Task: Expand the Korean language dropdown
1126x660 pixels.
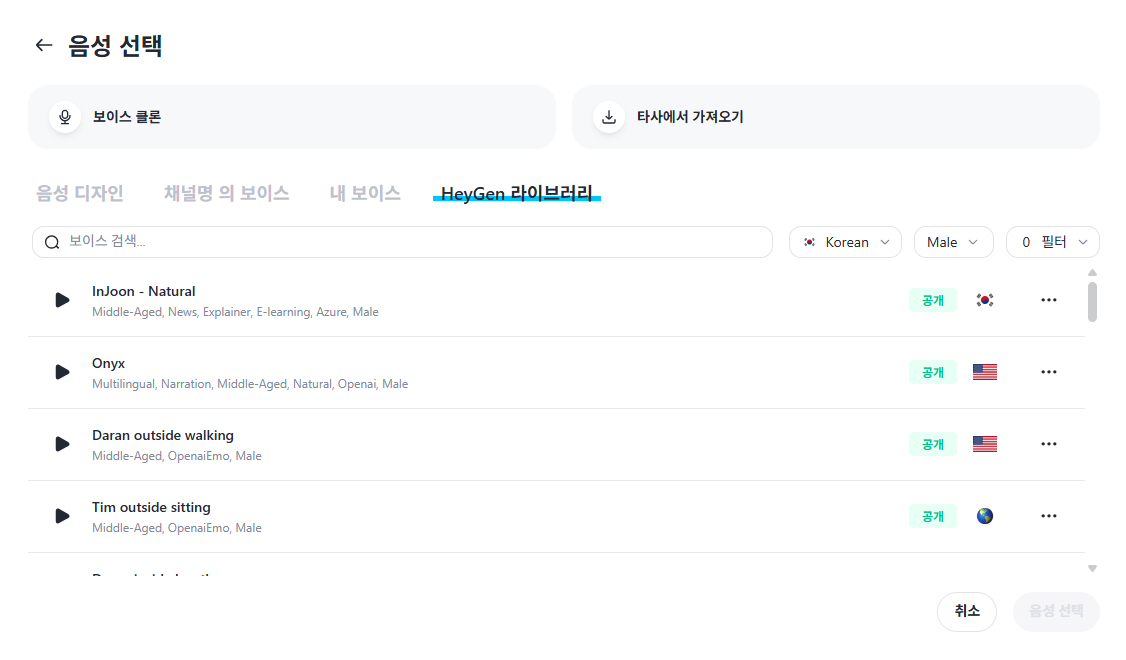Action: [x=845, y=242]
